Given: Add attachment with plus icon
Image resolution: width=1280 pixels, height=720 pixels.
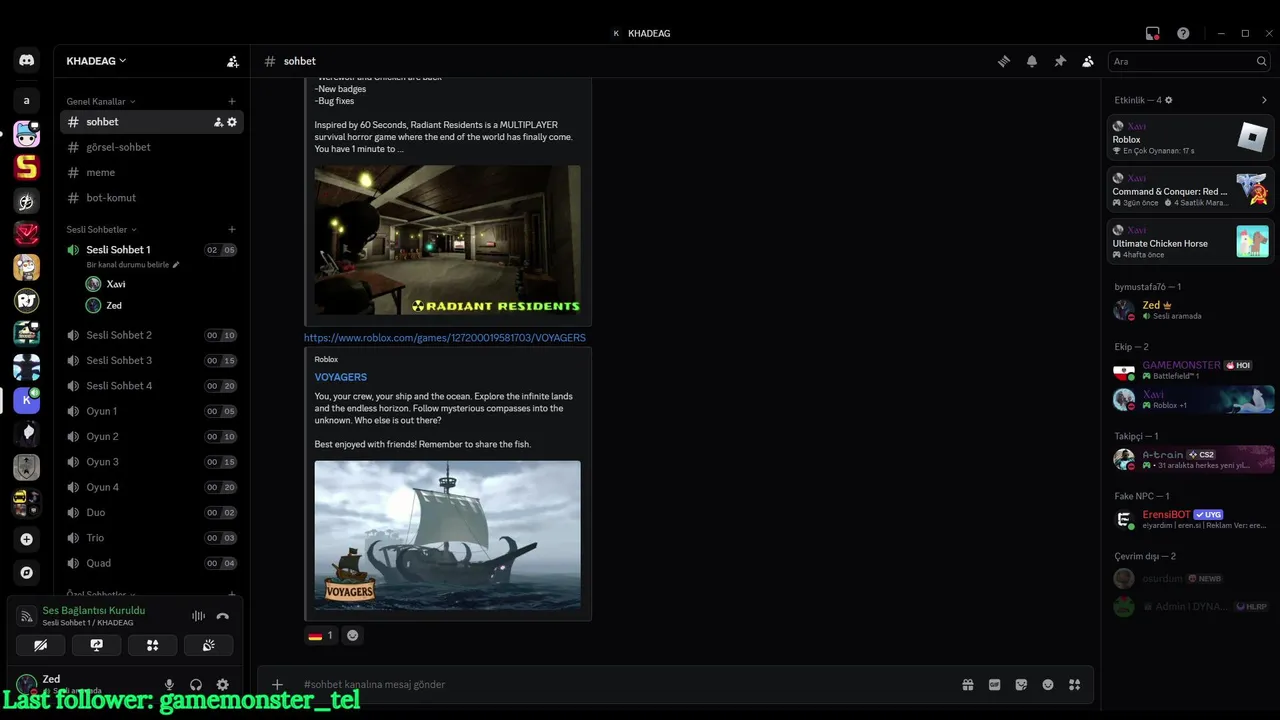Looking at the screenshot, I should 278,685.
